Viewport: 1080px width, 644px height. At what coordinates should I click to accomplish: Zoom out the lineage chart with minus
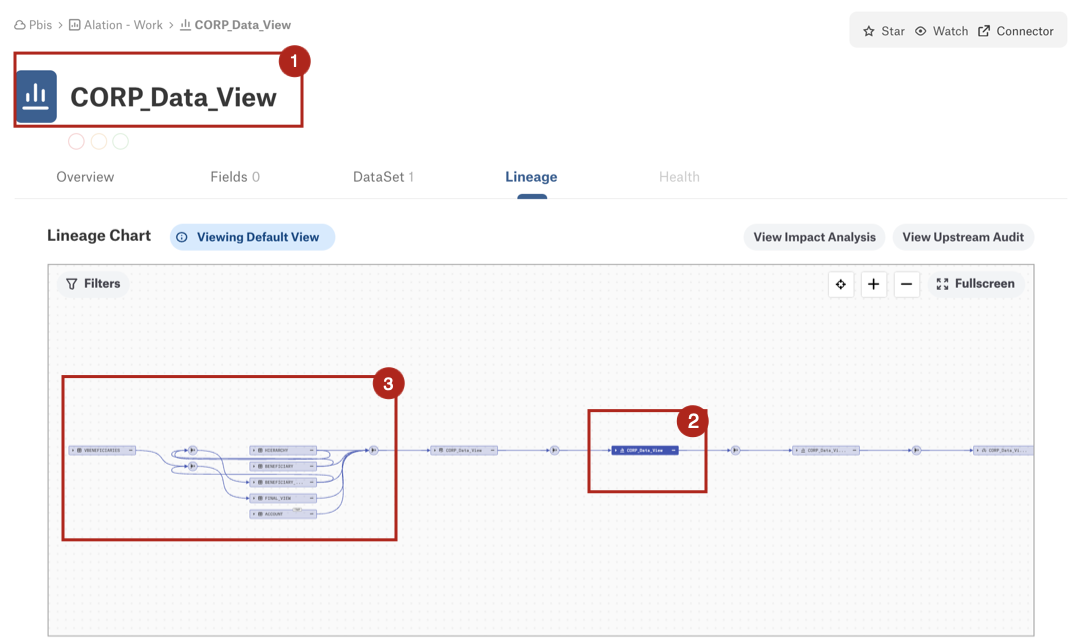pos(906,284)
